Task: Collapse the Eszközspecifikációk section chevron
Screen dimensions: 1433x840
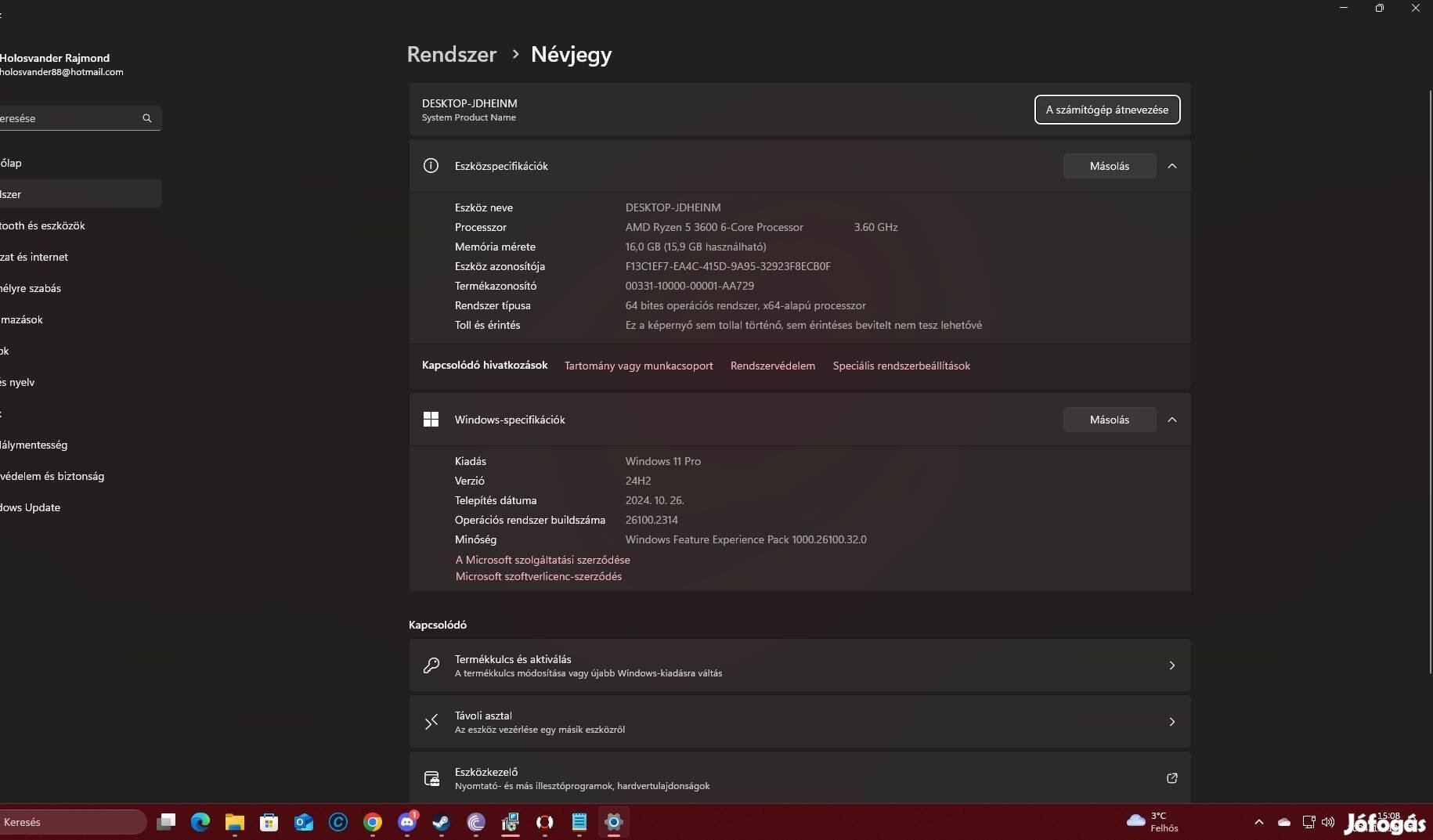Action: click(x=1172, y=166)
